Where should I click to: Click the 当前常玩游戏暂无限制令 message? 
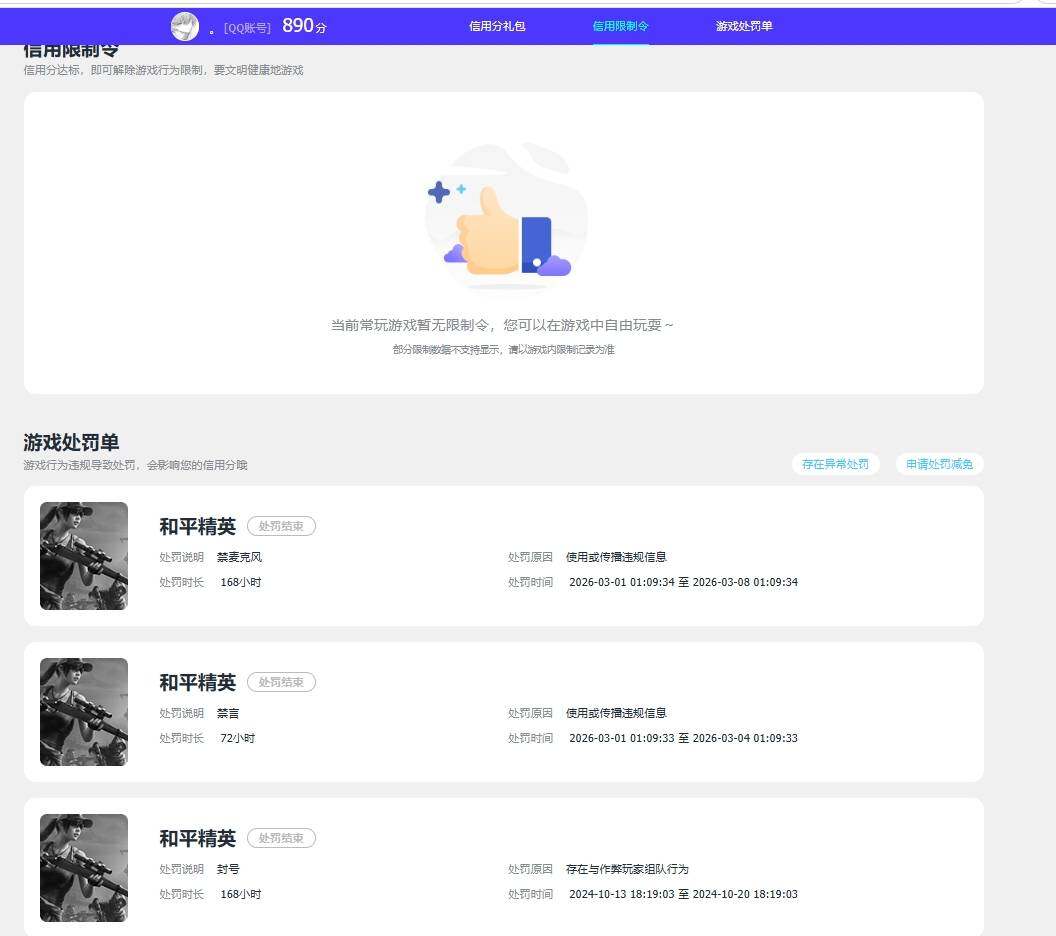pyautogui.click(x=502, y=325)
